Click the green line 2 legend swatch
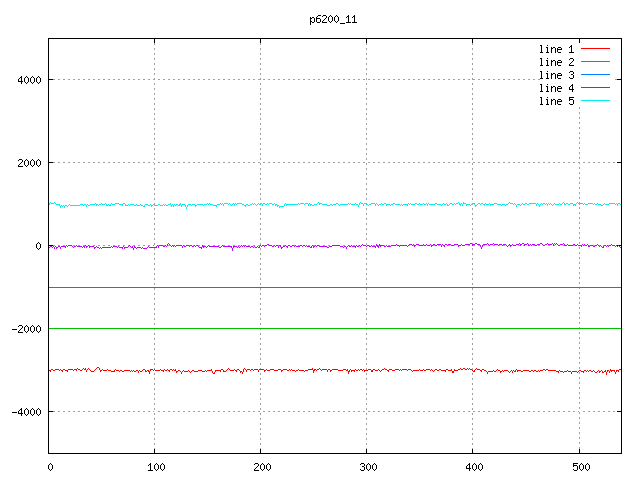The width and height of the screenshot is (640, 480). (x=595, y=62)
